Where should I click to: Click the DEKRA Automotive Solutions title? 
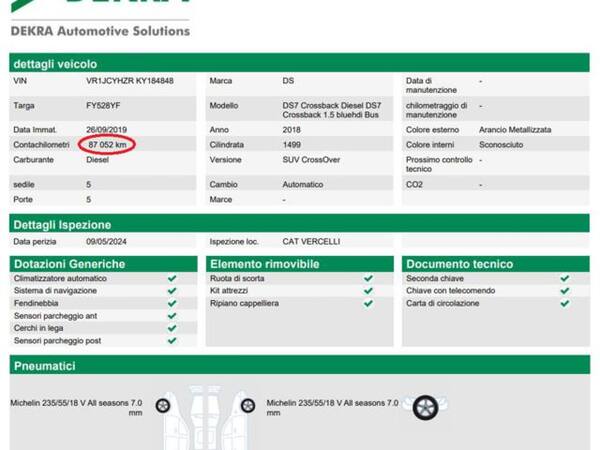[100, 31]
